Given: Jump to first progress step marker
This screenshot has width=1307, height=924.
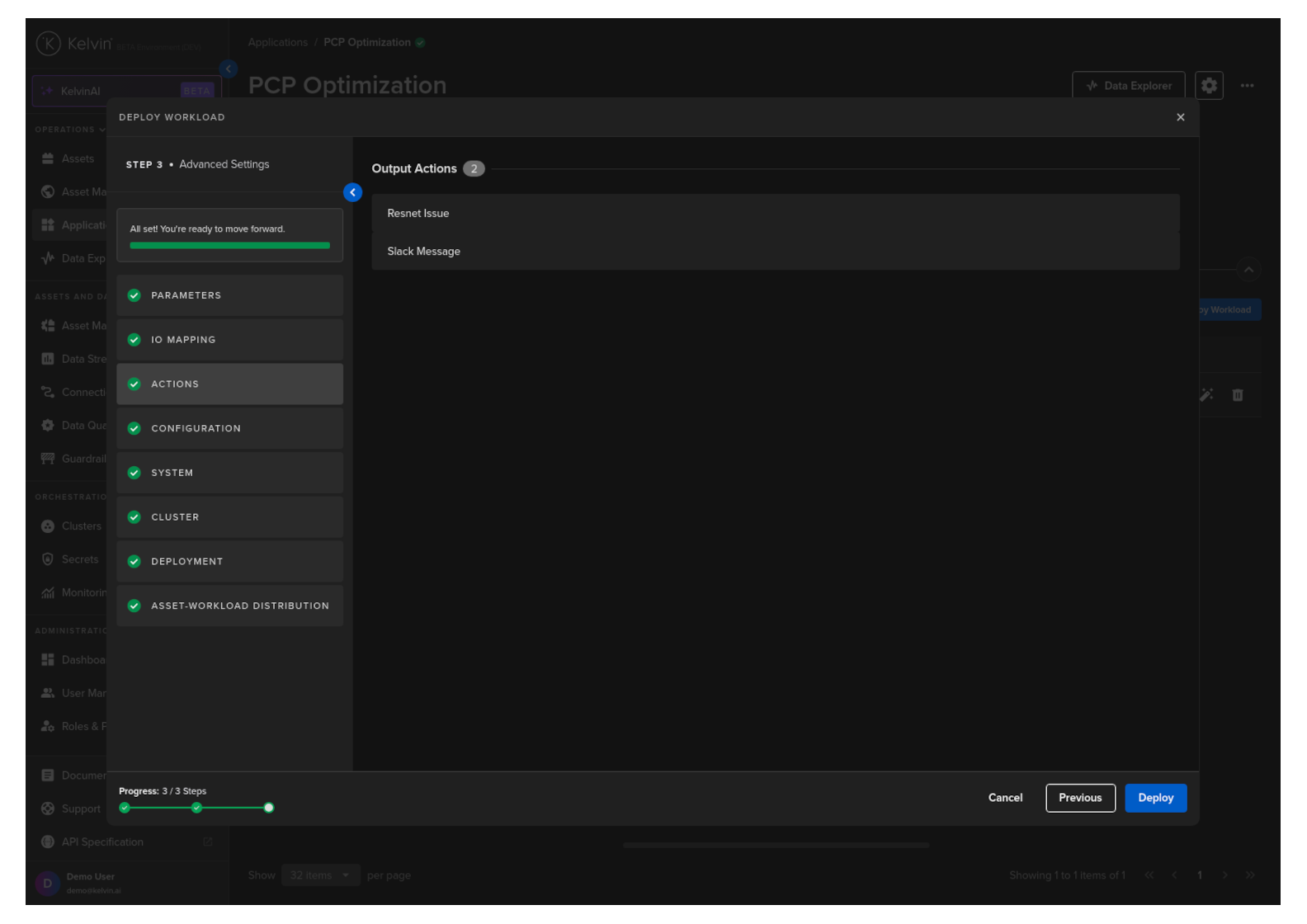Looking at the screenshot, I should [x=125, y=808].
